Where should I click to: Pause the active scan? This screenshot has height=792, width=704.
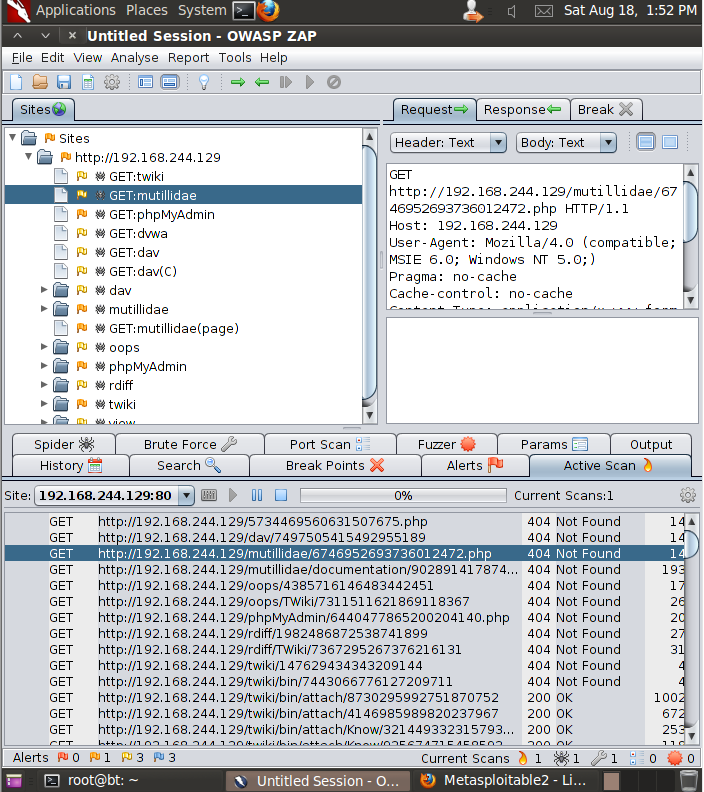click(257, 495)
